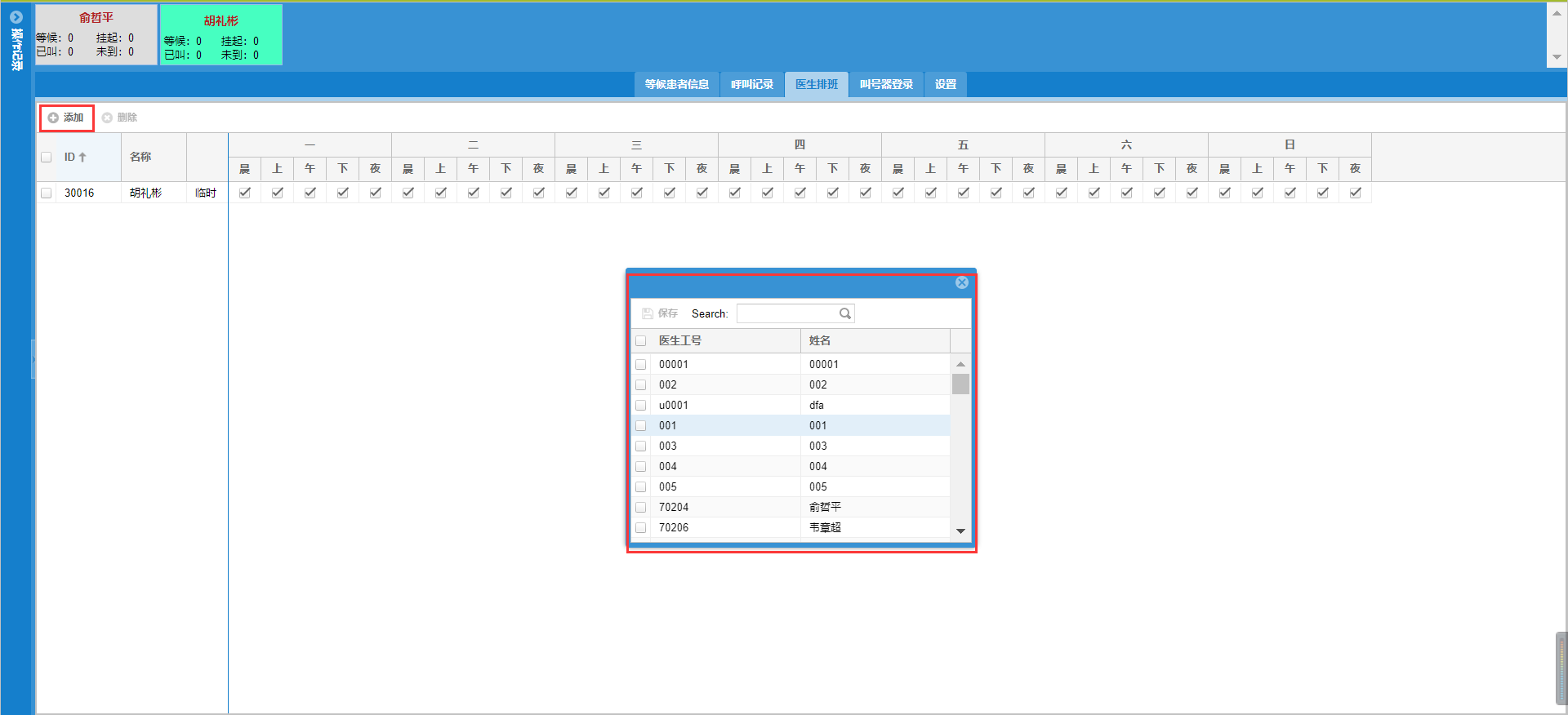
Task: Check the box for doctor 001
Action: (641, 426)
